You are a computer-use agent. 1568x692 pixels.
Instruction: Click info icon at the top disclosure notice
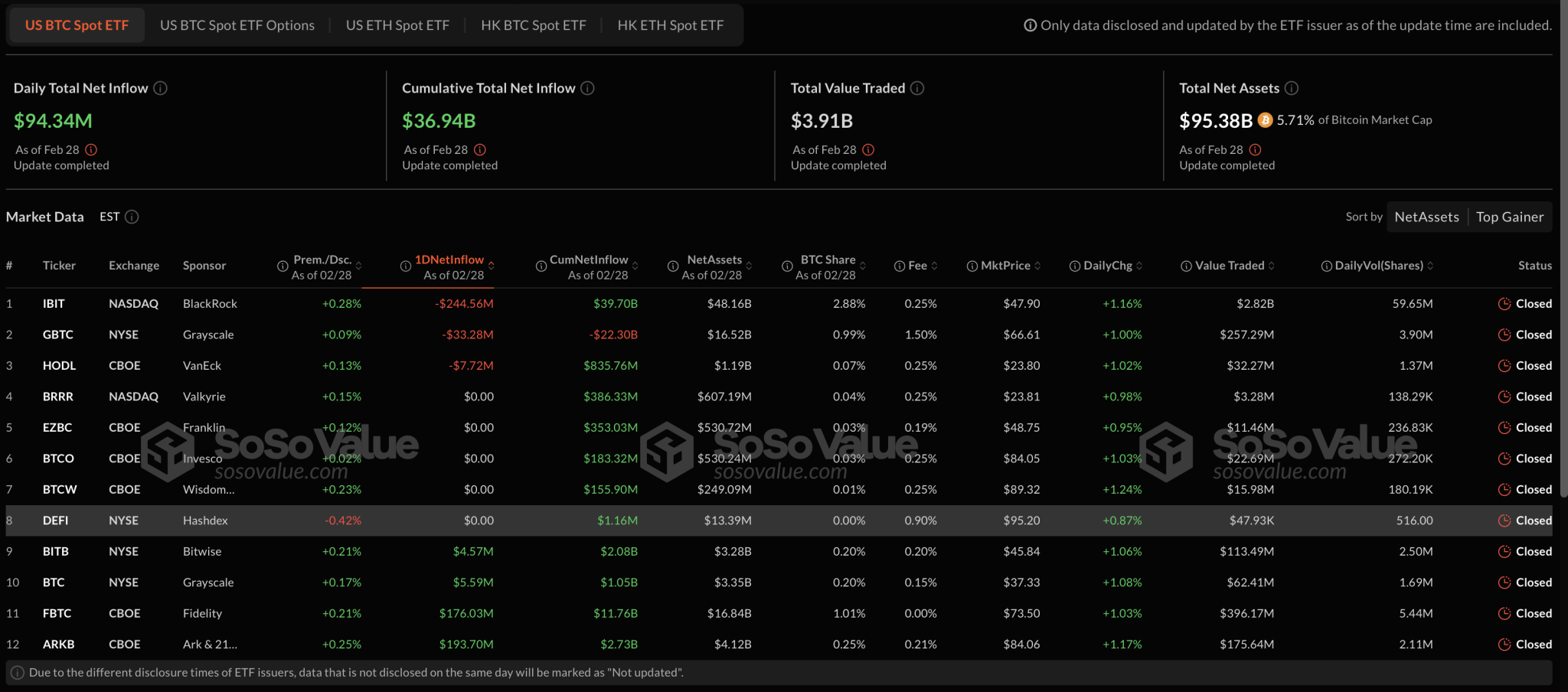[x=1031, y=25]
